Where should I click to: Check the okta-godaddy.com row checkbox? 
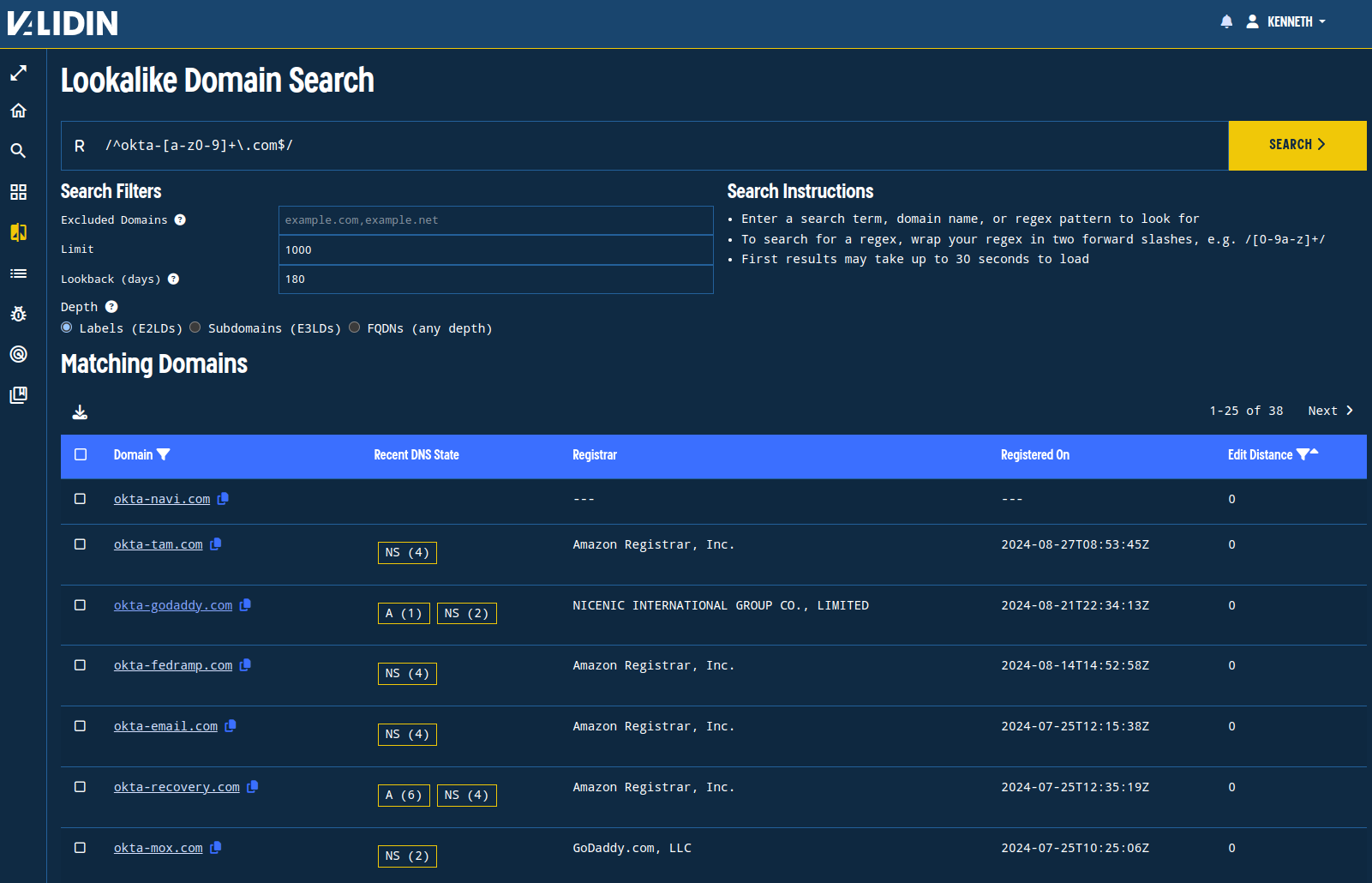point(80,605)
